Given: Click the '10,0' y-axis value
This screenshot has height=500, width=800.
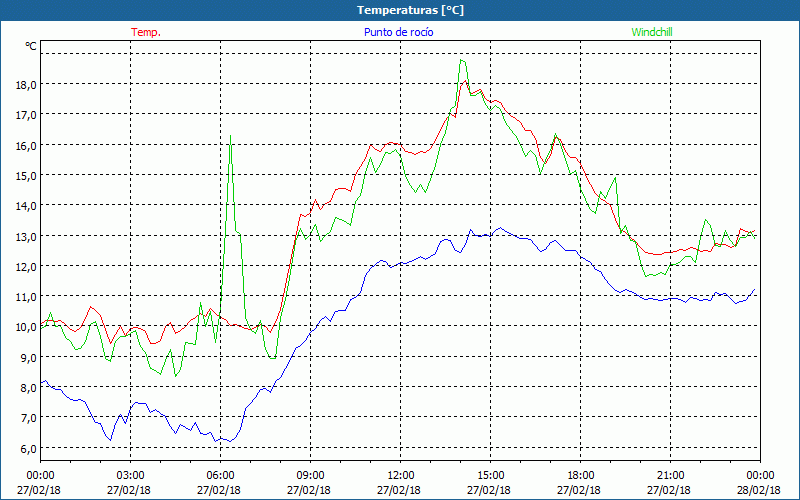Looking at the screenshot, I should [26, 327].
